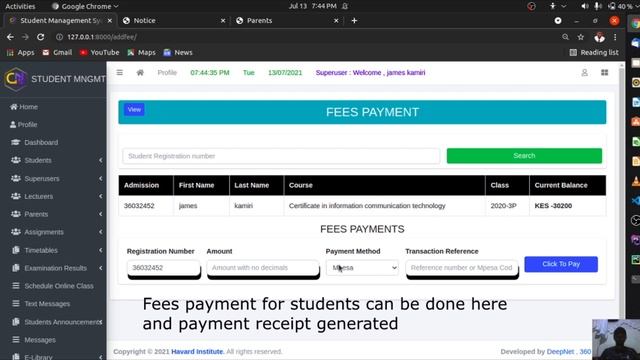The image size is (640, 360).
Task: Click the Click To Pay button
Action: click(561, 264)
